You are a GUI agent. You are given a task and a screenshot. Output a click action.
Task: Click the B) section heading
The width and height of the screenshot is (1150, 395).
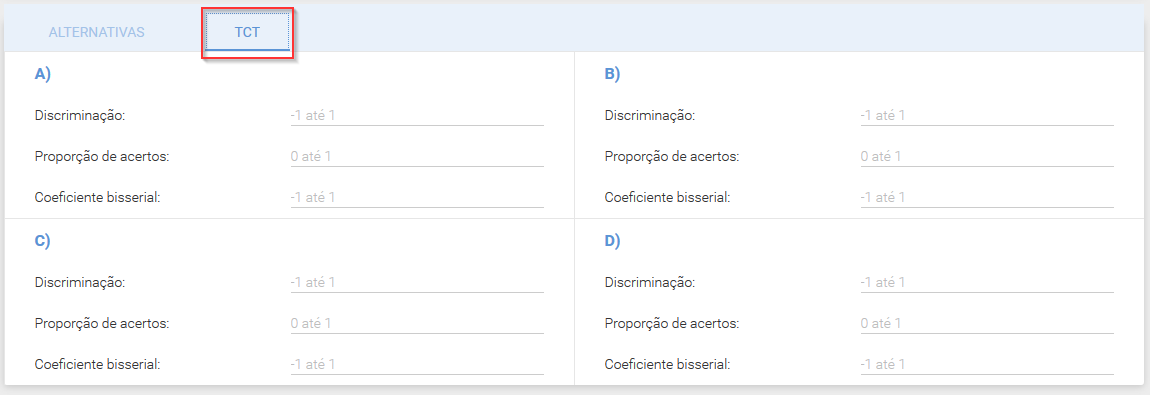[x=612, y=73]
